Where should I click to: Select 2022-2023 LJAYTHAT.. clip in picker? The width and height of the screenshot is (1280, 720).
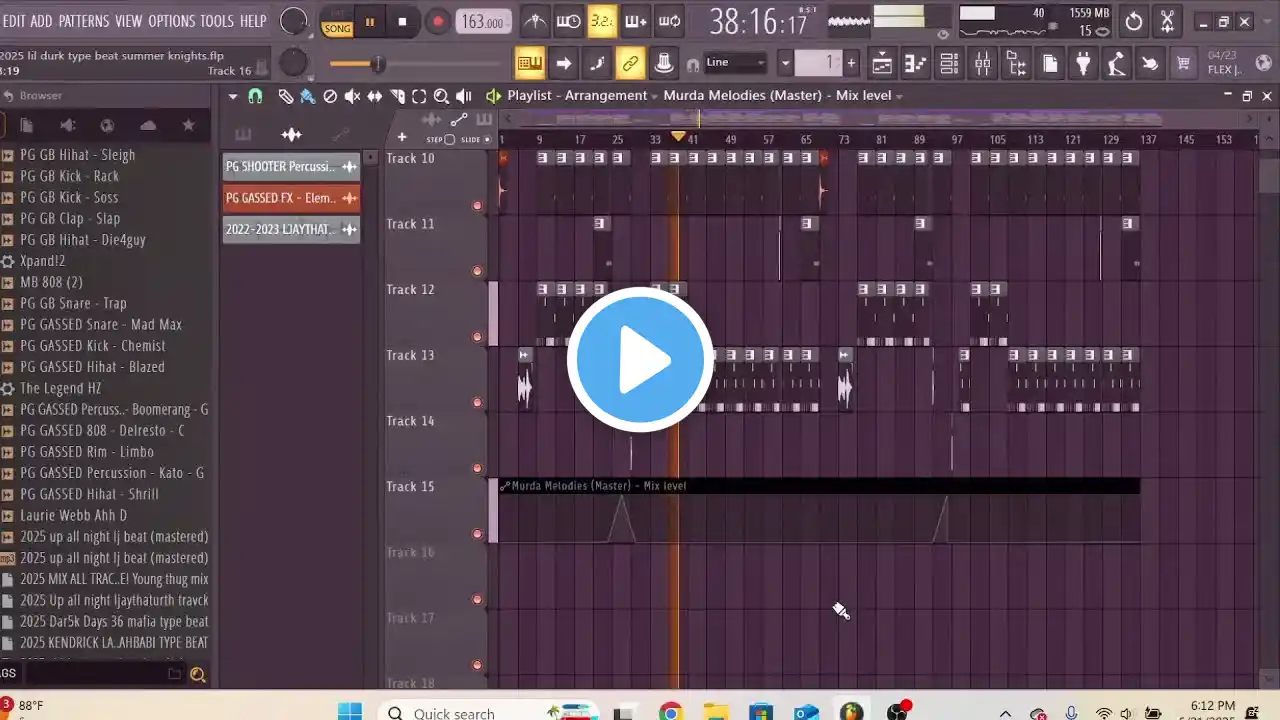coord(291,229)
